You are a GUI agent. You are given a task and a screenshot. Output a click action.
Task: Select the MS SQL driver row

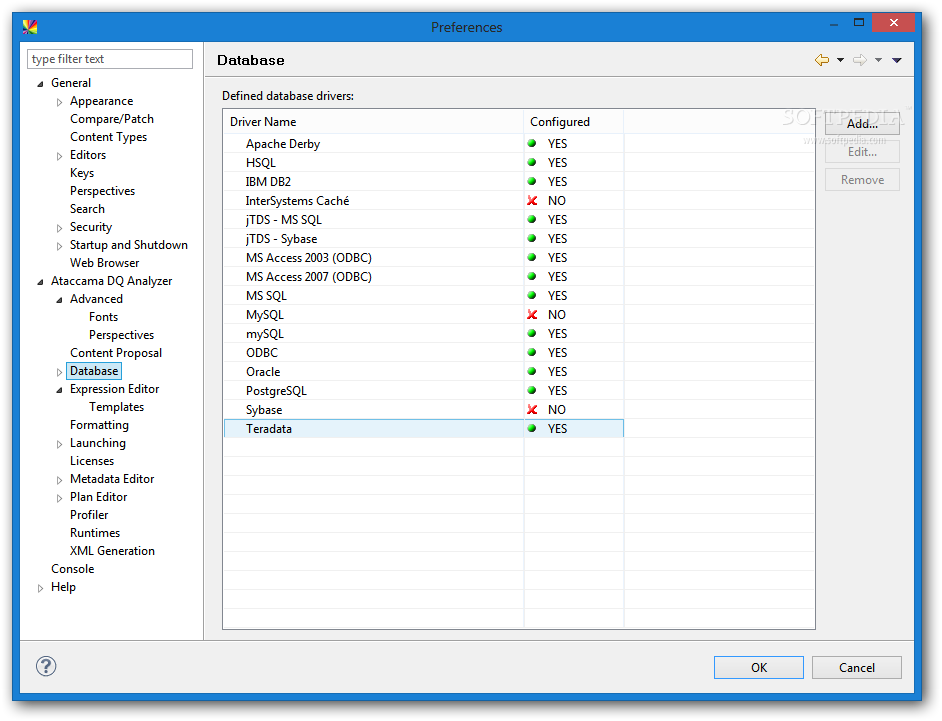coord(424,296)
